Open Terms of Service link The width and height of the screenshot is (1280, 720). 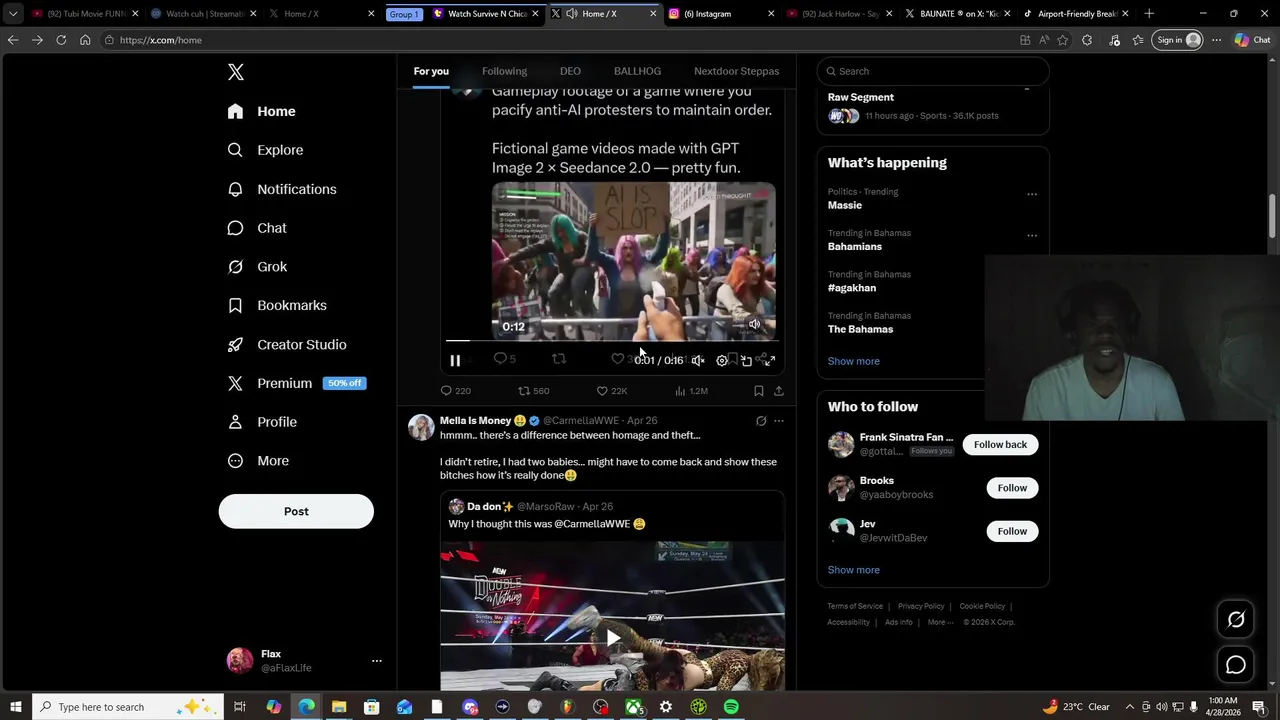point(855,606)
